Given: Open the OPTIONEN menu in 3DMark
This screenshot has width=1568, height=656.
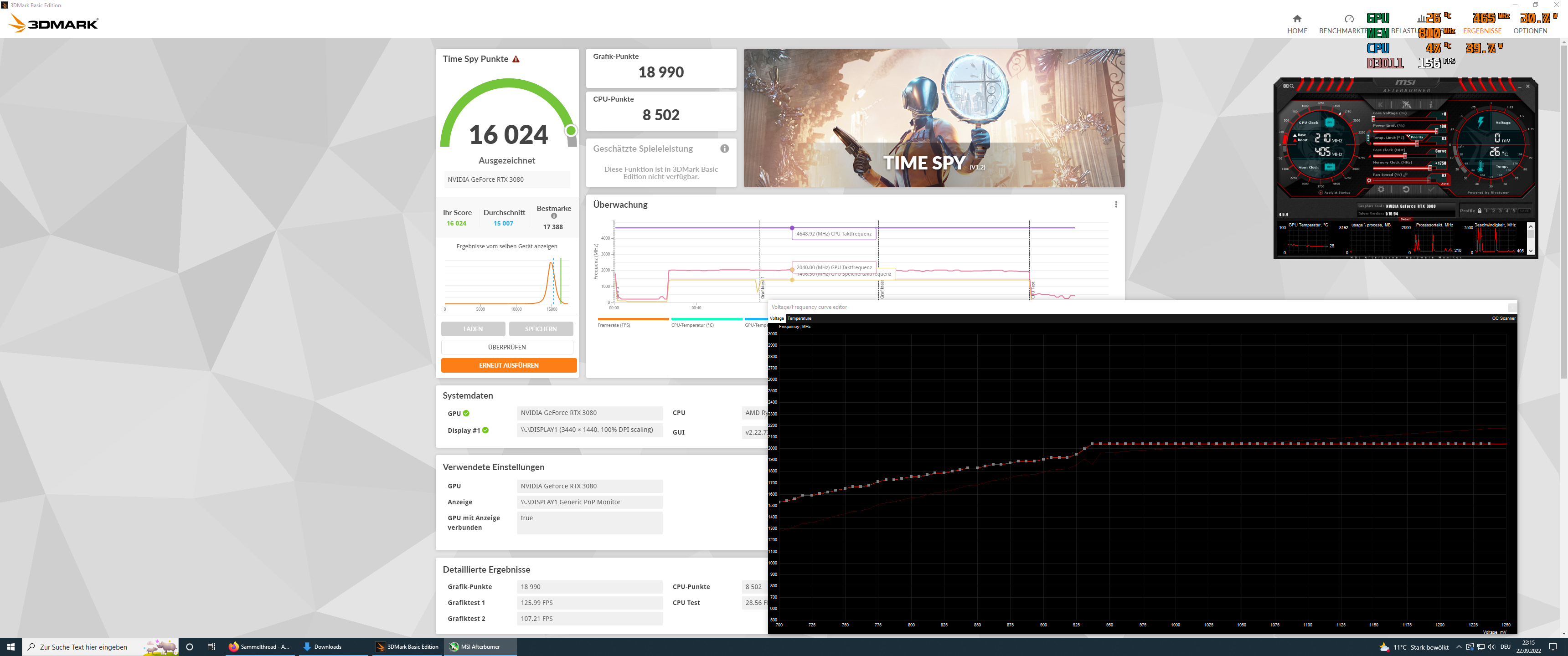Looking at the screenshot, I should coord(1530,31).
